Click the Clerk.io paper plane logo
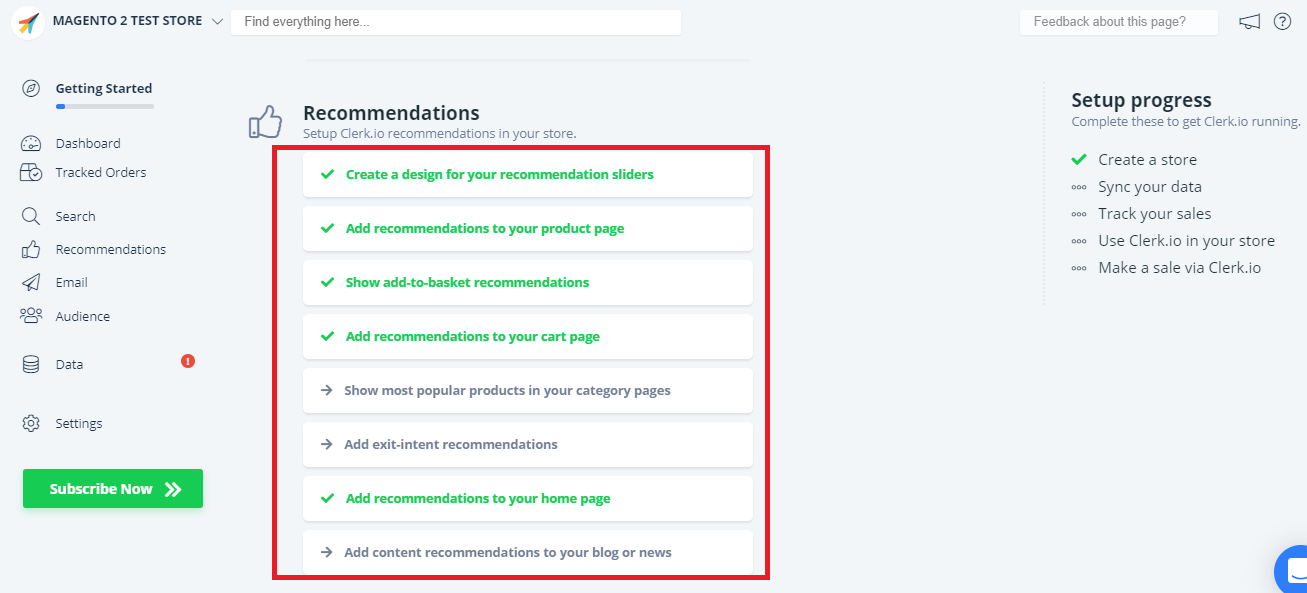 28,22
